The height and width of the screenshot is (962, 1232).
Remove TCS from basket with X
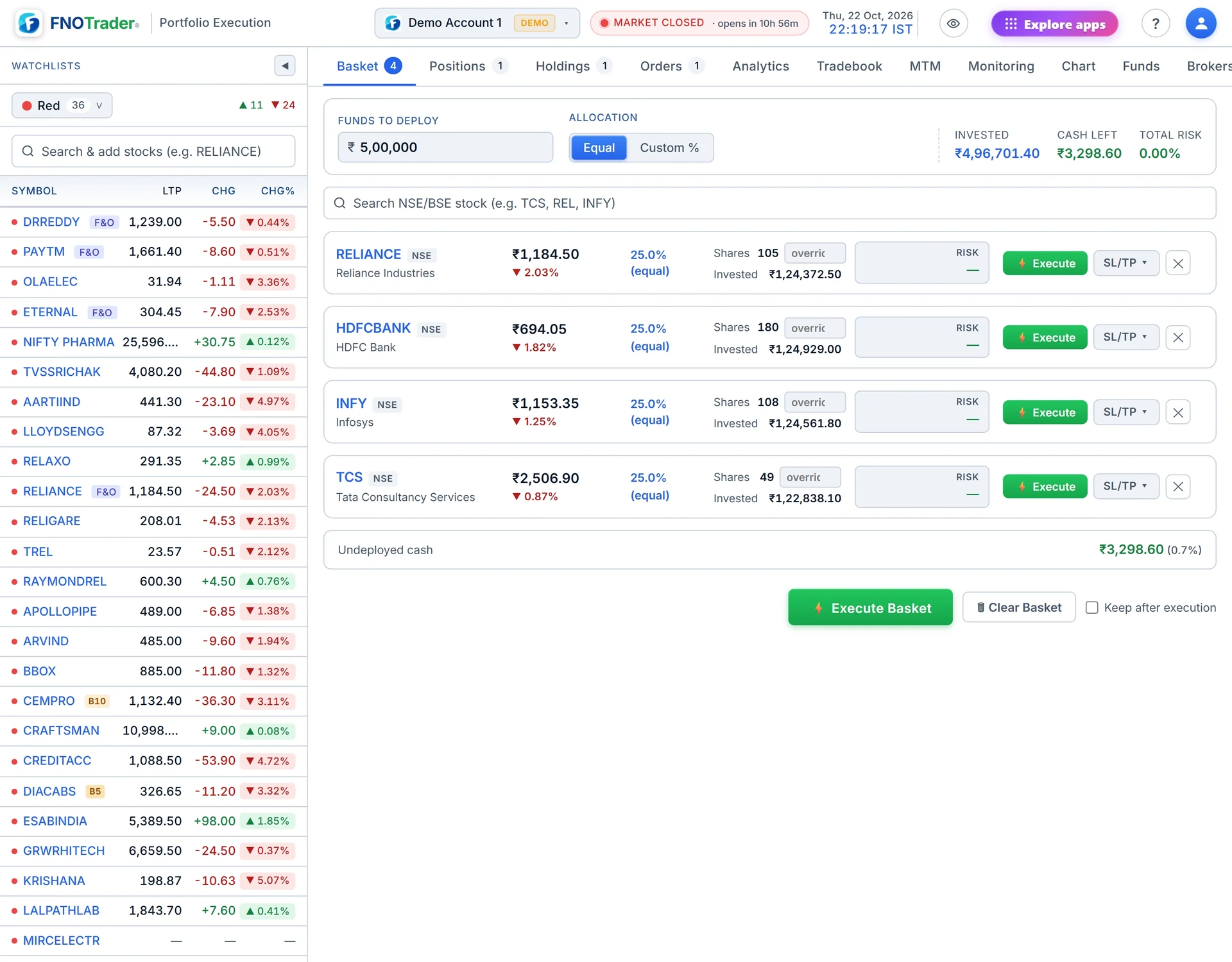point(1178,487)
